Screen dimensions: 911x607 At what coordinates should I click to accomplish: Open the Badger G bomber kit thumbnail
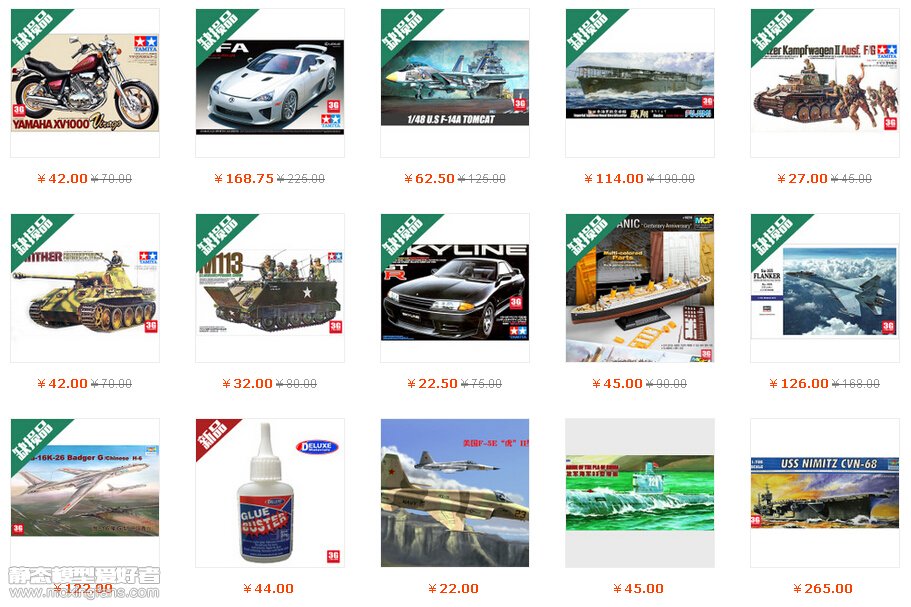coord(85,491)
